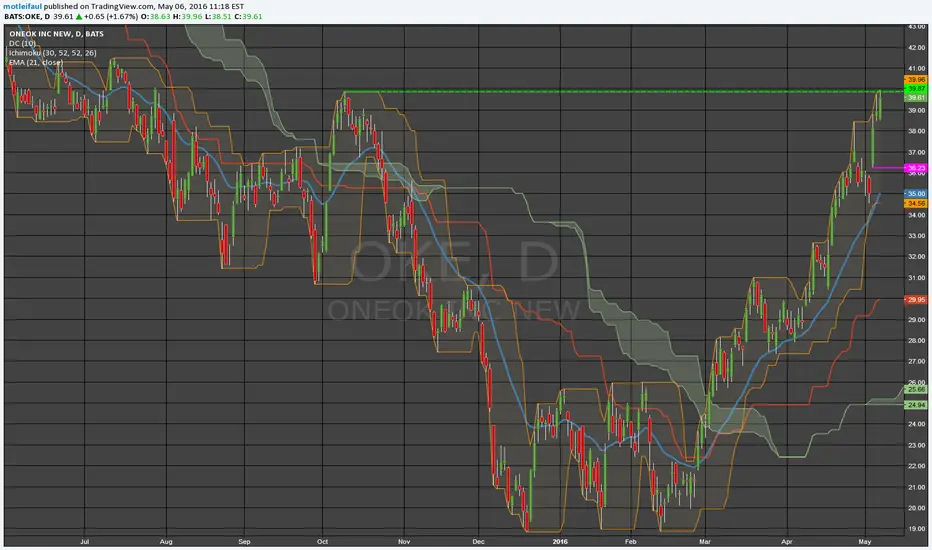Click the Mar label on time axis
The height and width of the screenshot is (550, 932).
pos(705,542)
